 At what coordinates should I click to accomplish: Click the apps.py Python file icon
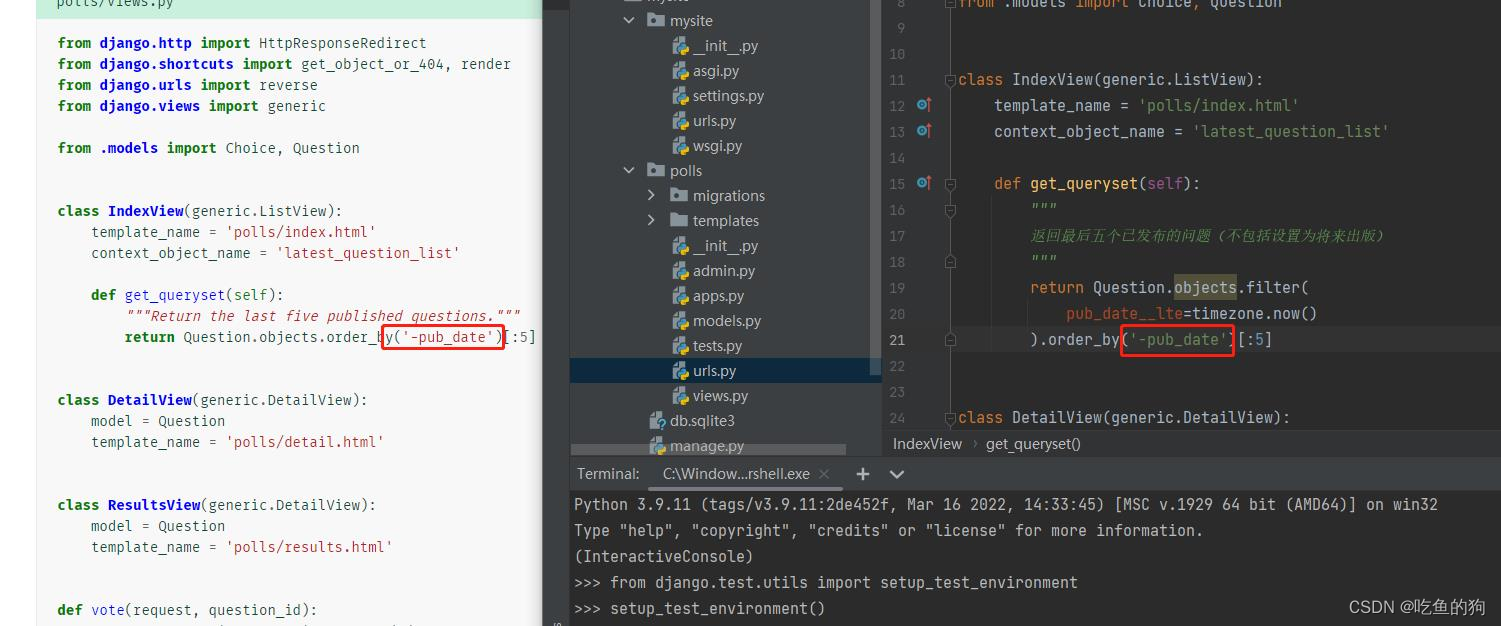click(680, 295)
